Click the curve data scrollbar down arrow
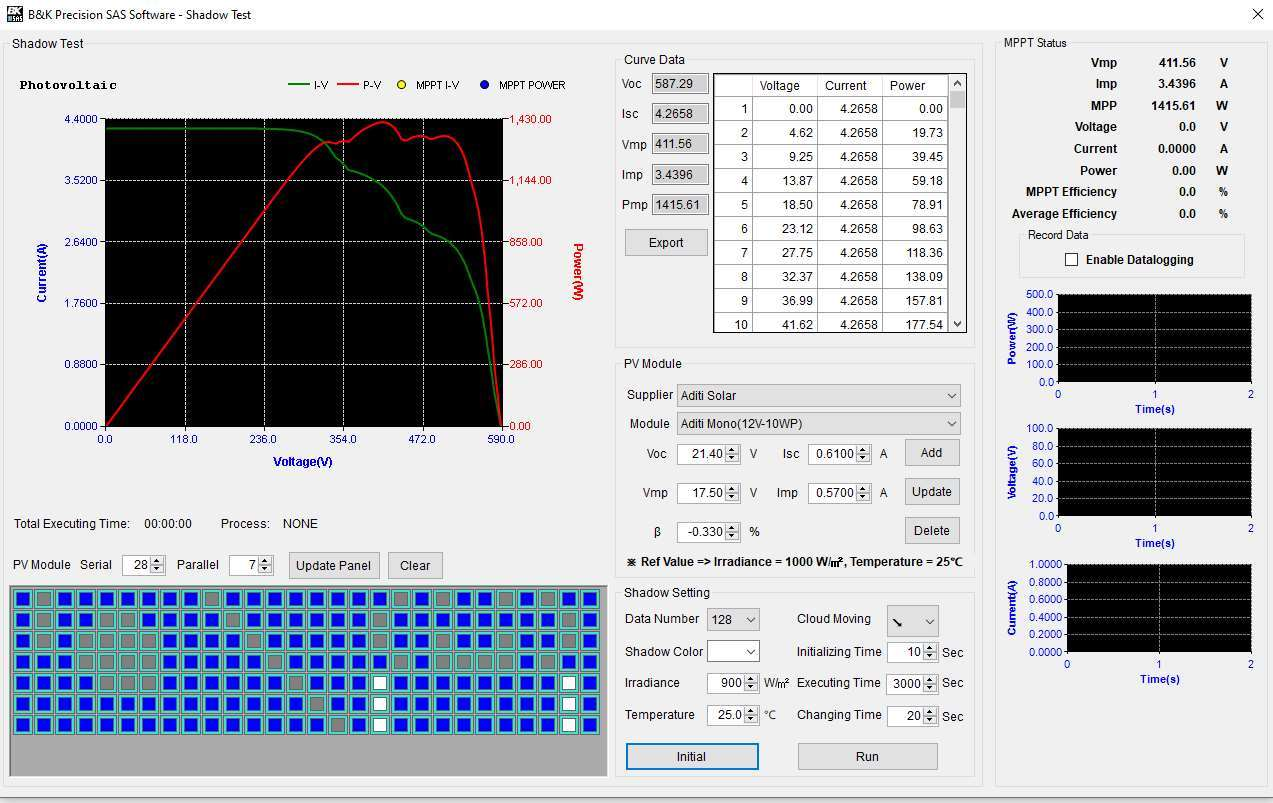The height and width of the screenshot is (803, 1273). coord(958,324)
